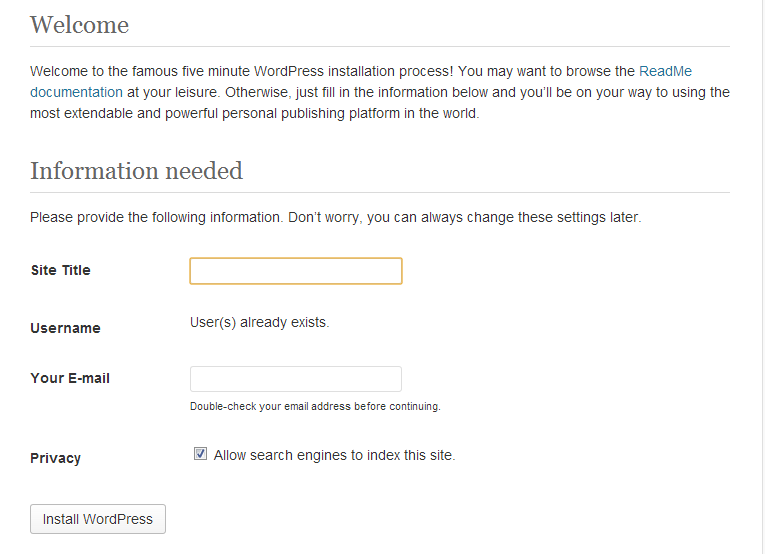Click the "Welcome" heading
The height and width of the screenshot is (554, 765).
click(x=80, y=25)
